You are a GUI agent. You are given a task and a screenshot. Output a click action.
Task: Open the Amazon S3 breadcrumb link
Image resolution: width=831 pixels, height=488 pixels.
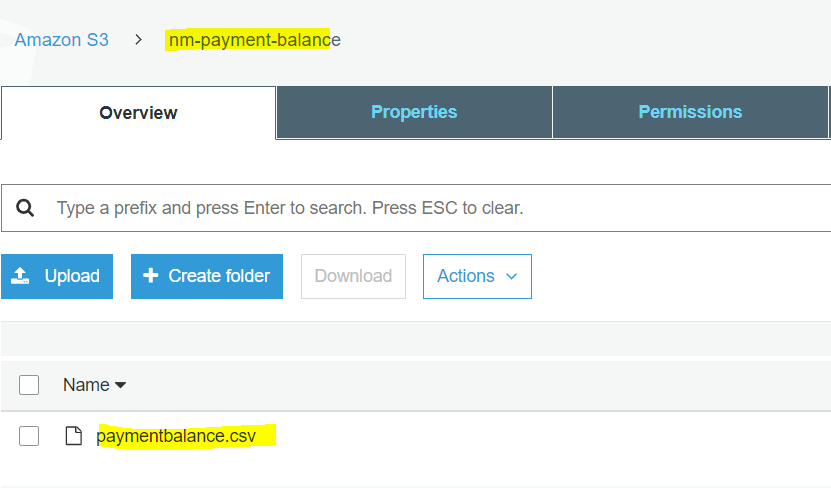tap(61, 40)
